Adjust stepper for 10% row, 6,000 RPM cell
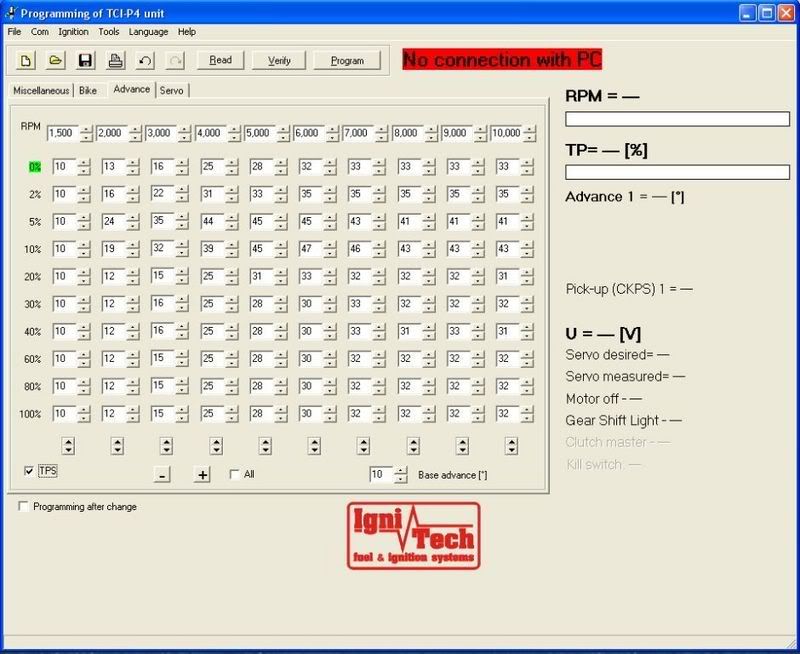 [x=331, y=249]
